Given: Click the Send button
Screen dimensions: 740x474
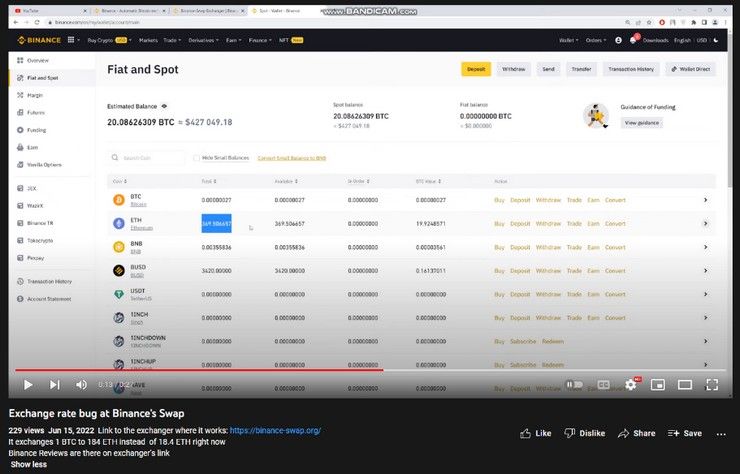Looking at the screenshot, I should tap(548, 69).
